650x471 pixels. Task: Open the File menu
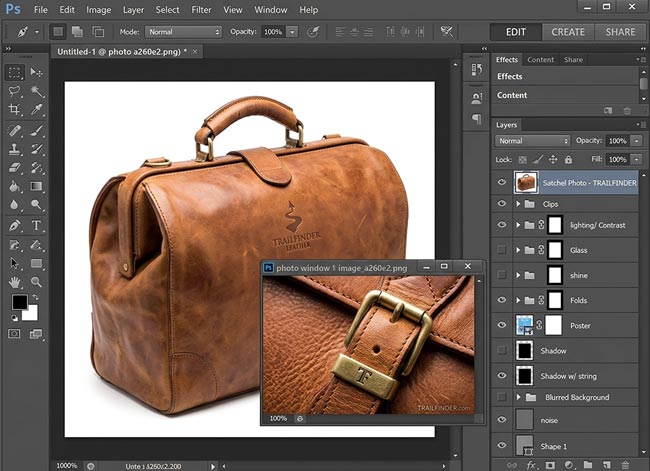point(41,10)
